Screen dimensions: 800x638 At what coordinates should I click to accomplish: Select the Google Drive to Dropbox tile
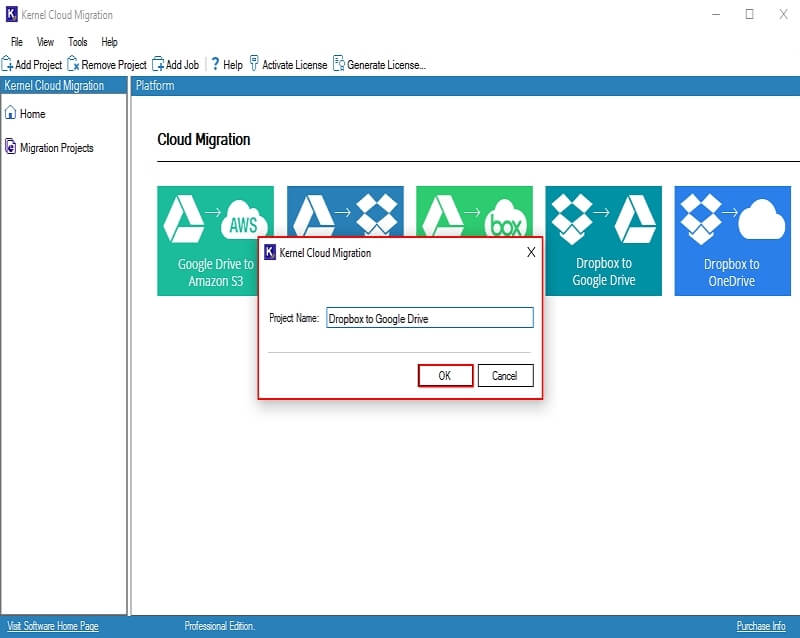click(x=345, y=211)
